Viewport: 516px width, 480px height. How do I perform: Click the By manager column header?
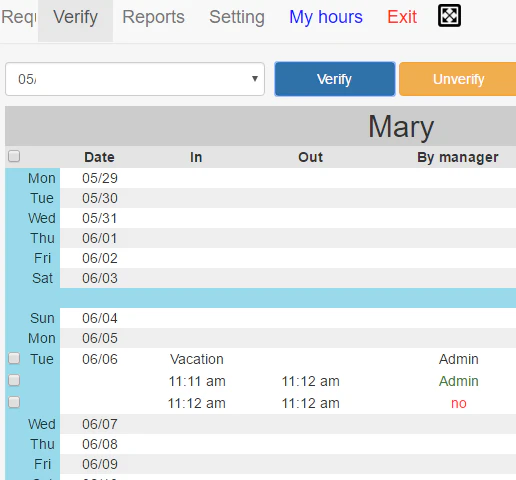click(458, 157)
